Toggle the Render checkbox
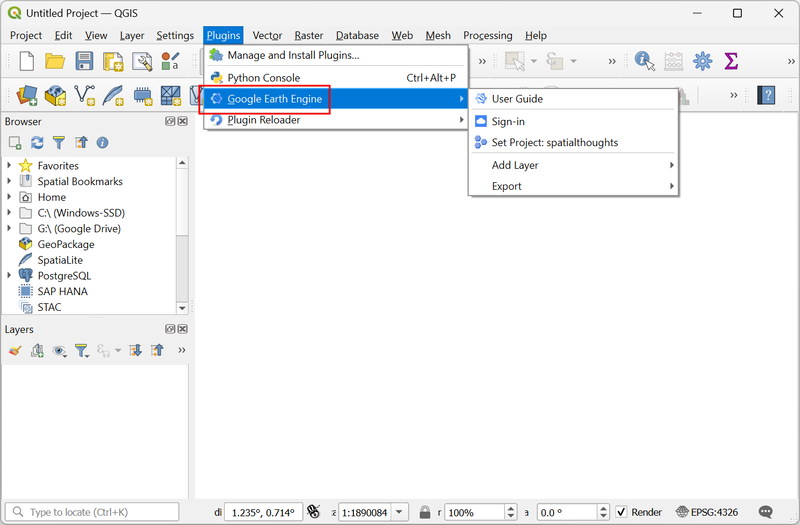 click(x=621, y=512)
